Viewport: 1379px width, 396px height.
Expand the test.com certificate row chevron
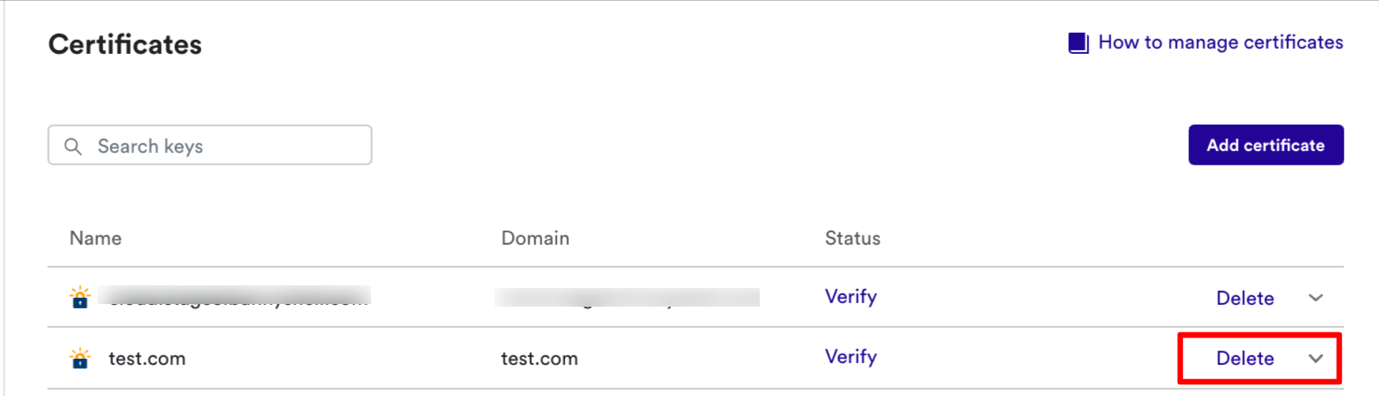coord(1316,358)
